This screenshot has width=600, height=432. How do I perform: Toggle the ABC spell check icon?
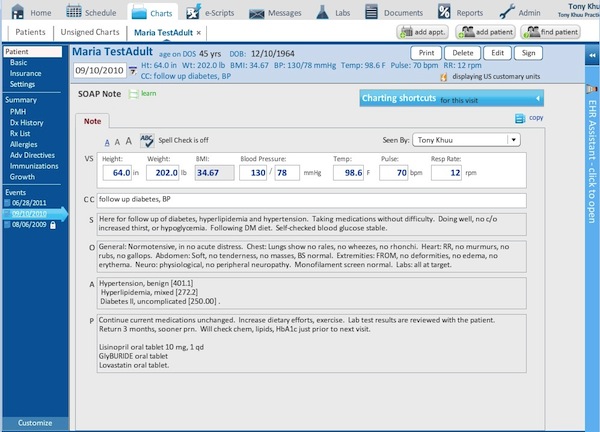click(147, 140)
